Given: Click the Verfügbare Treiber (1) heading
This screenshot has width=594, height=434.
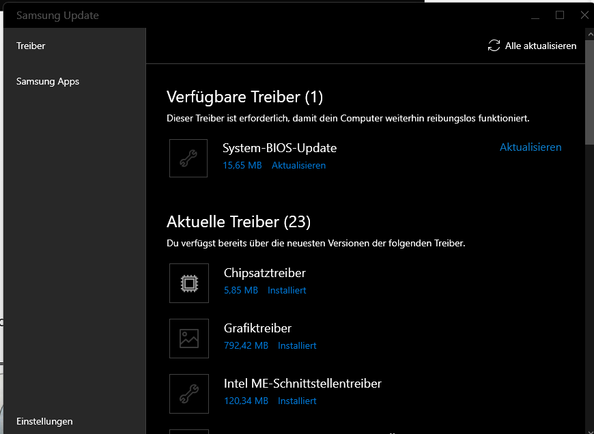Looking at the screenshot, I should coord(245,97).
